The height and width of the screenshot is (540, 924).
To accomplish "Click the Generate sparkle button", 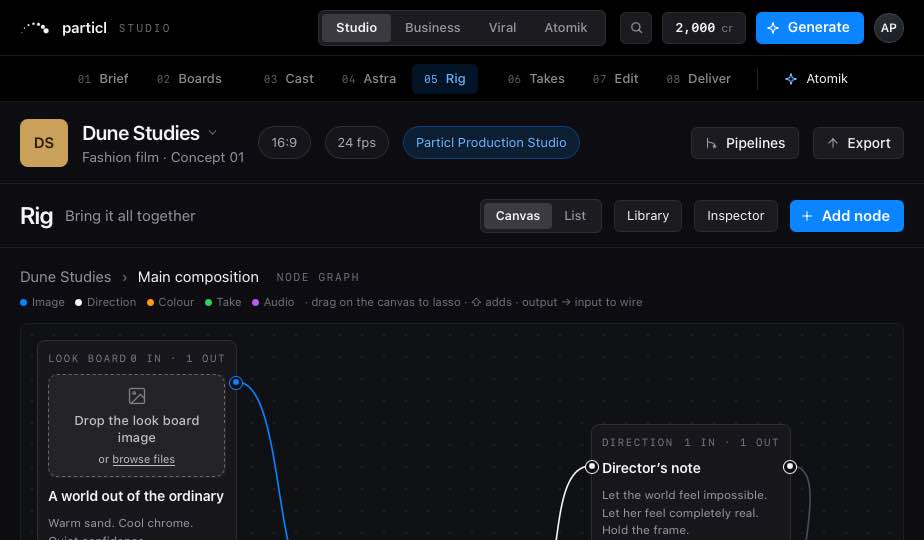I will tap(810, 28).
